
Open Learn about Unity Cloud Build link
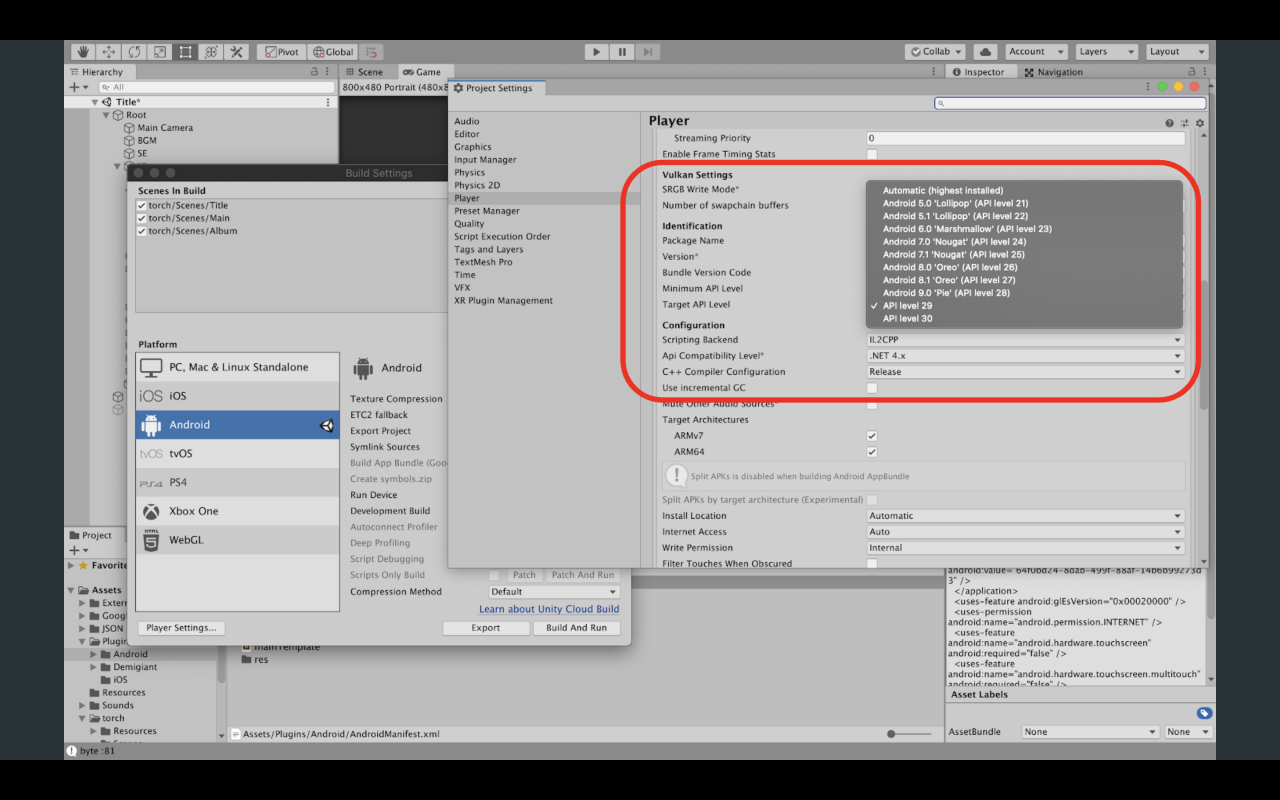[549, 609]
